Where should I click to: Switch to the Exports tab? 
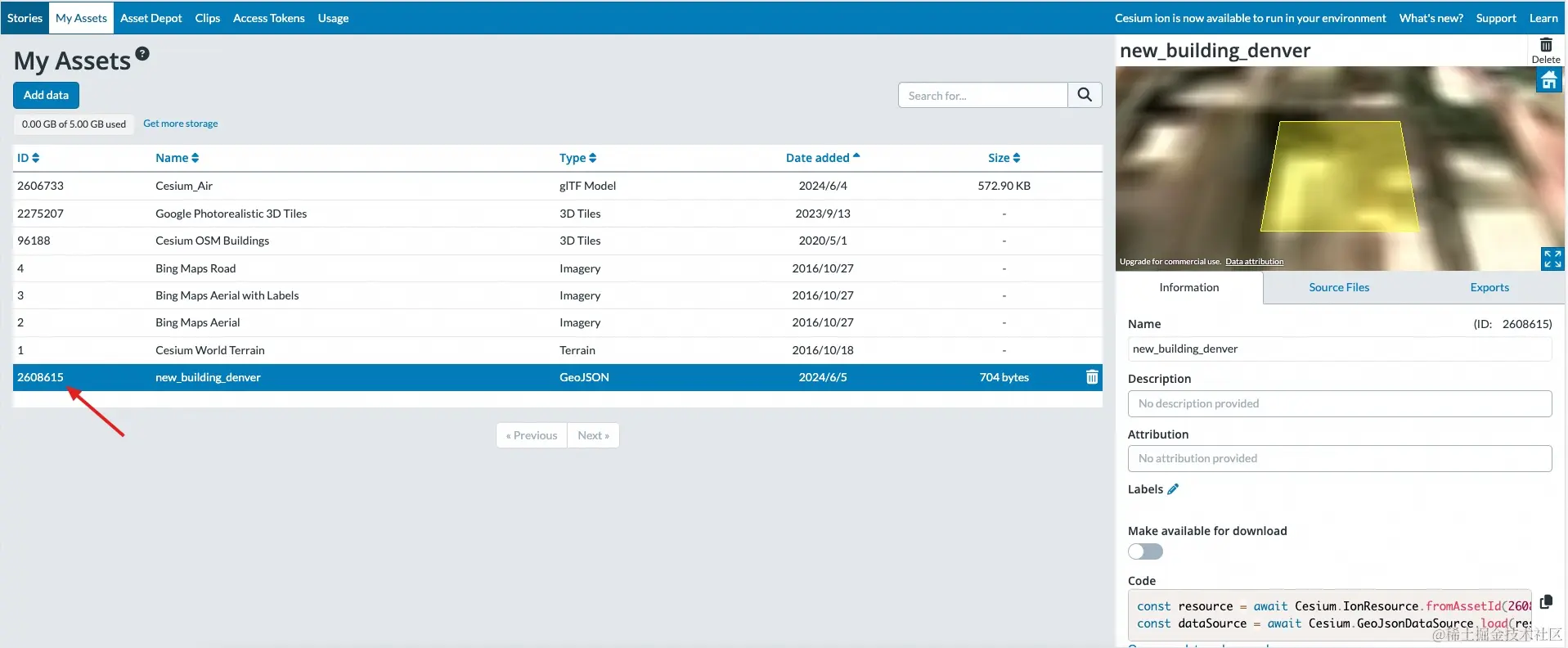pyautogui.click(x=1489, y=287)
